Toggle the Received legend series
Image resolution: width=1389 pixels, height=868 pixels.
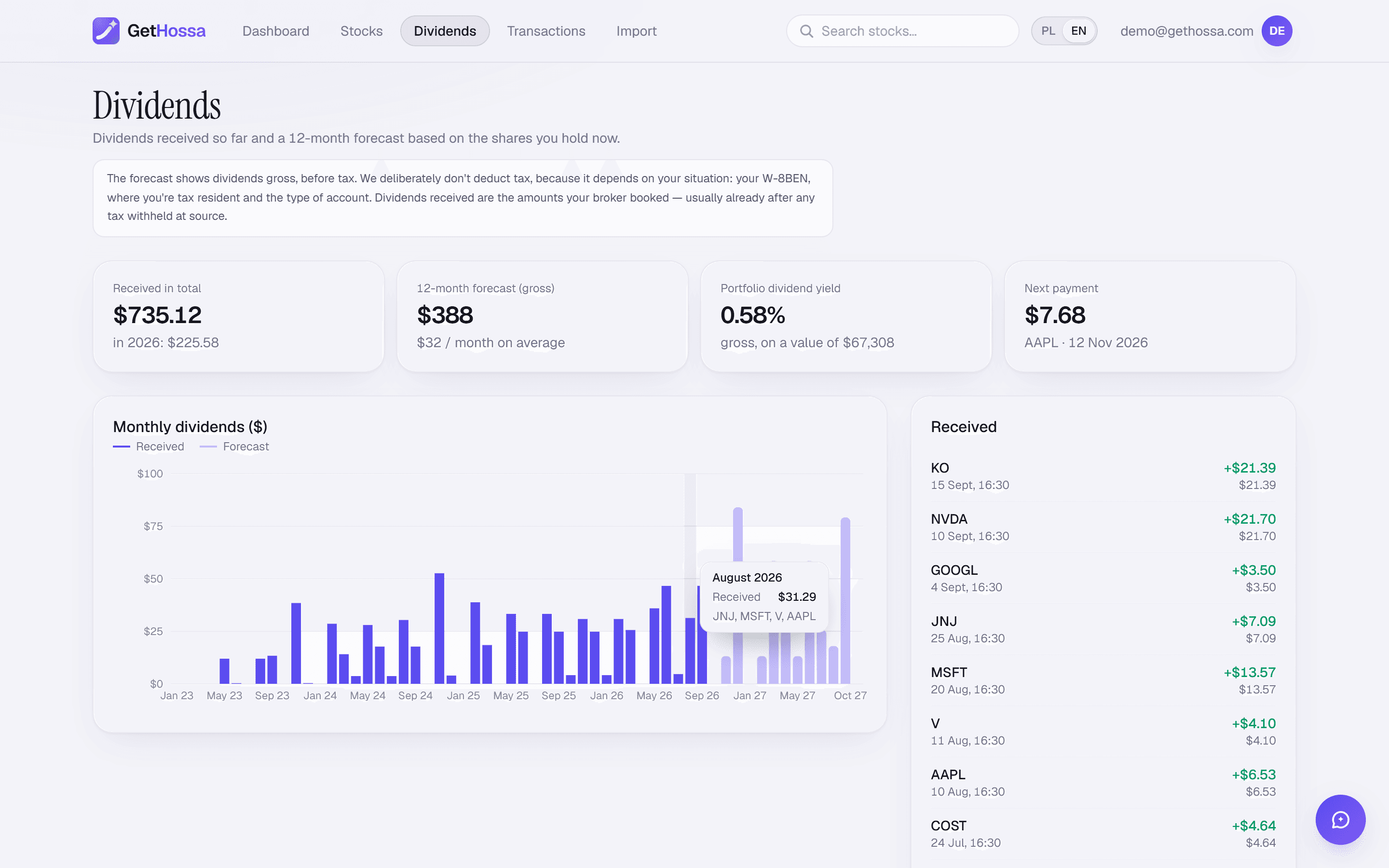coord(149,447)
